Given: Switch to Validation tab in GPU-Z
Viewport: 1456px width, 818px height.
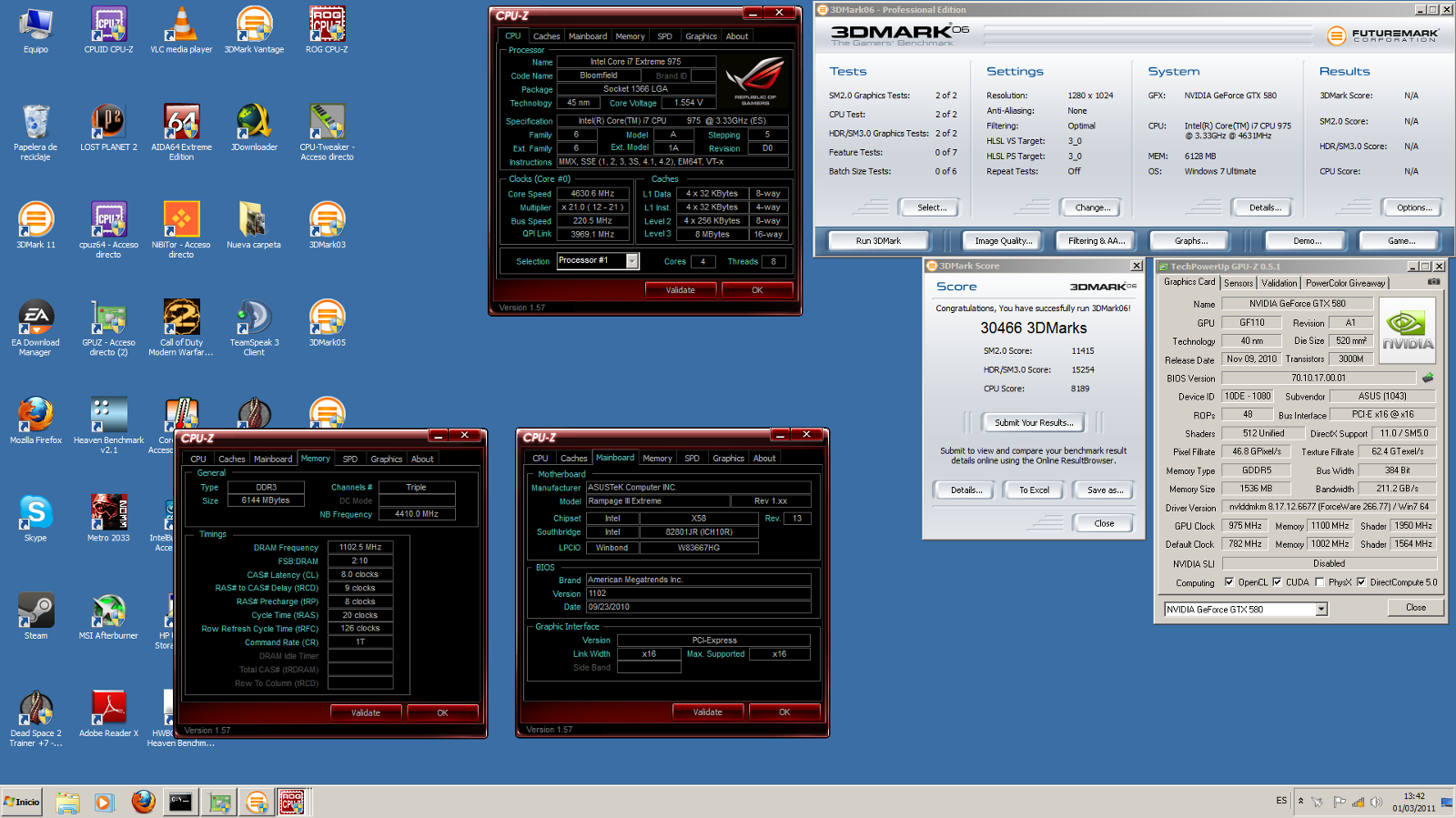Looking at the screenshot, I should point(1279,283).
